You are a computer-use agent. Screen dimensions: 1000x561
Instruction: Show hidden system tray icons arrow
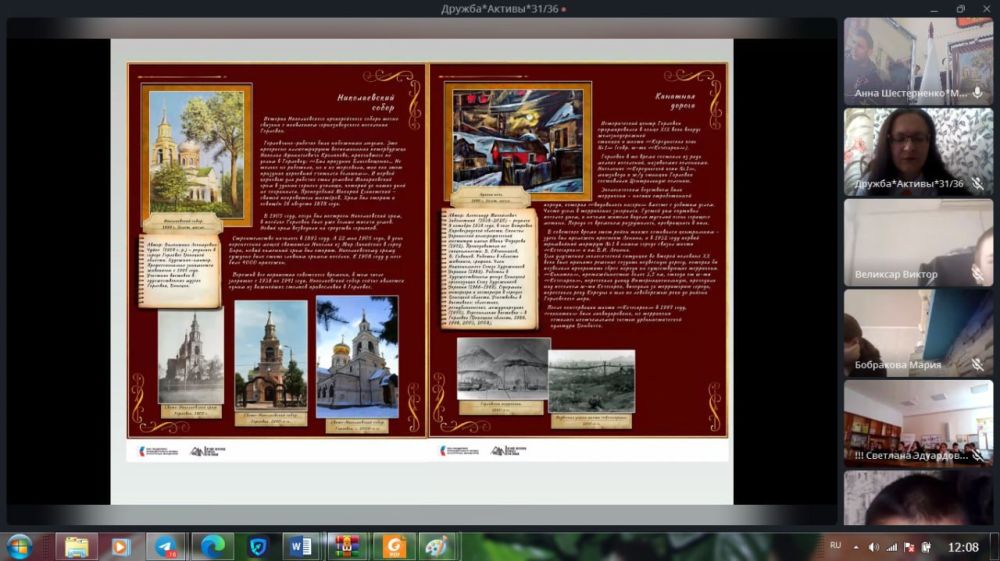coord(856,548)
